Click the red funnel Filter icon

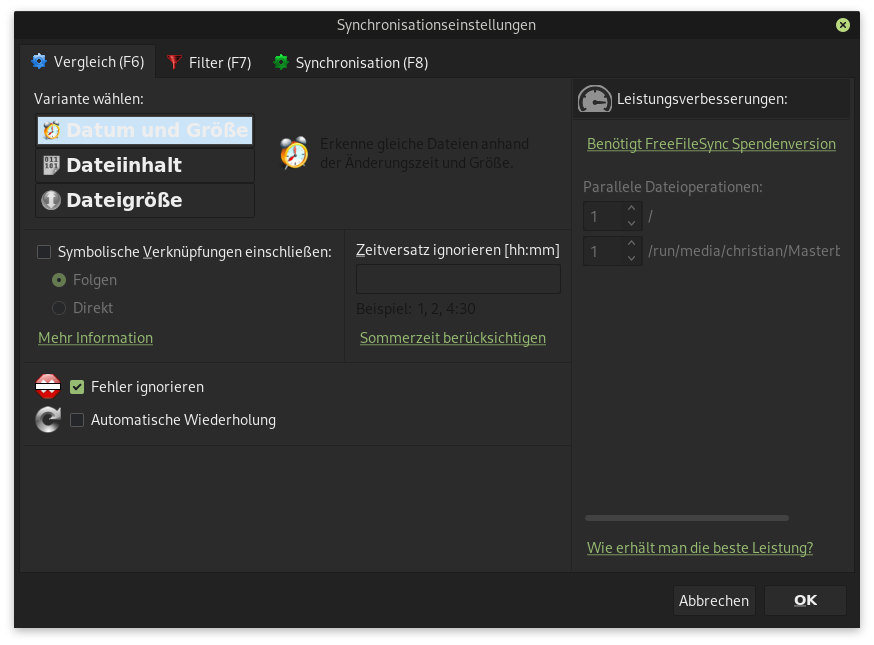174,62
